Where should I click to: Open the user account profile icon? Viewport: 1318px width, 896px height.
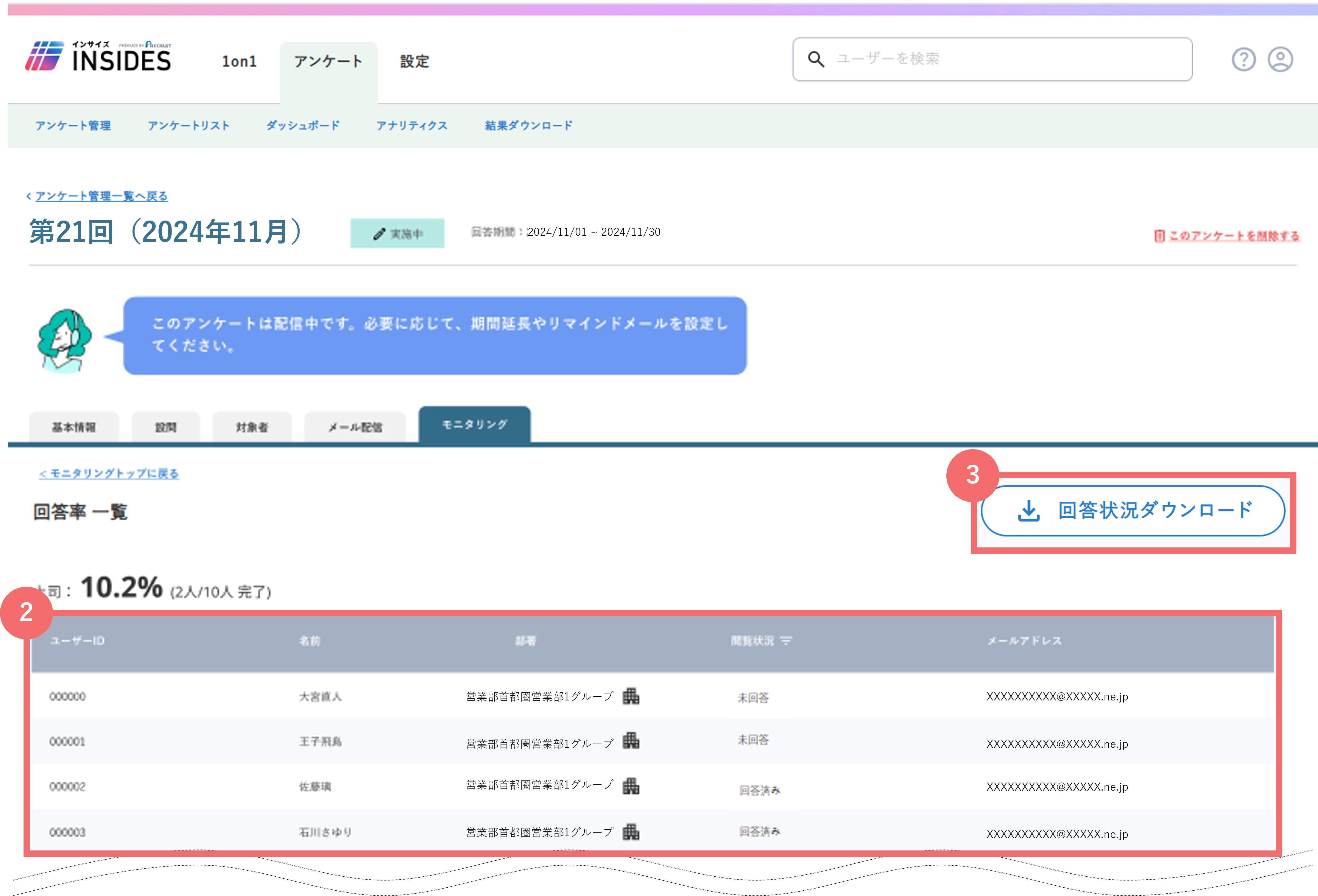[1280, 60]
